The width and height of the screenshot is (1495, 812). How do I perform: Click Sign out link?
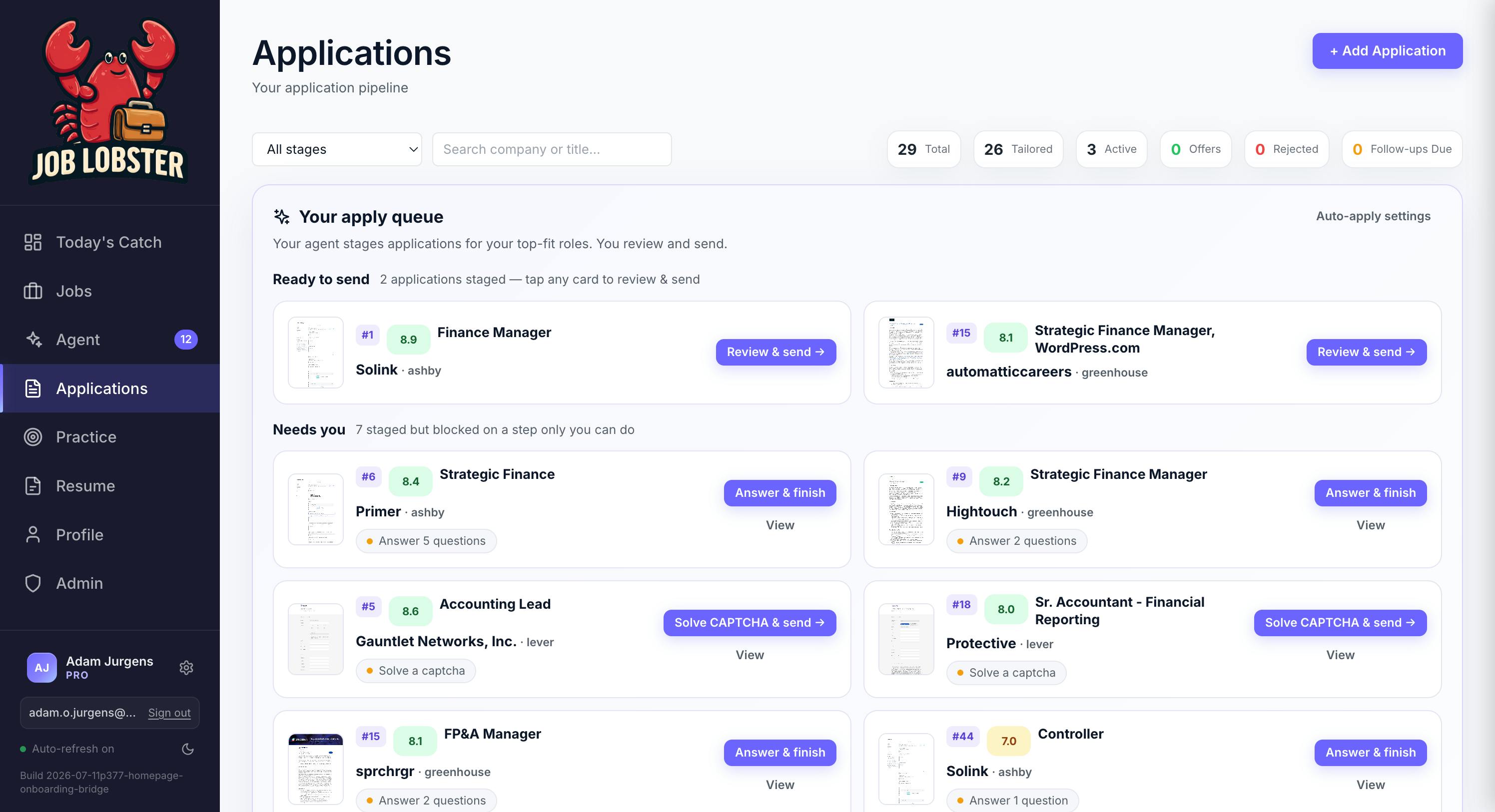click(169, 713)
